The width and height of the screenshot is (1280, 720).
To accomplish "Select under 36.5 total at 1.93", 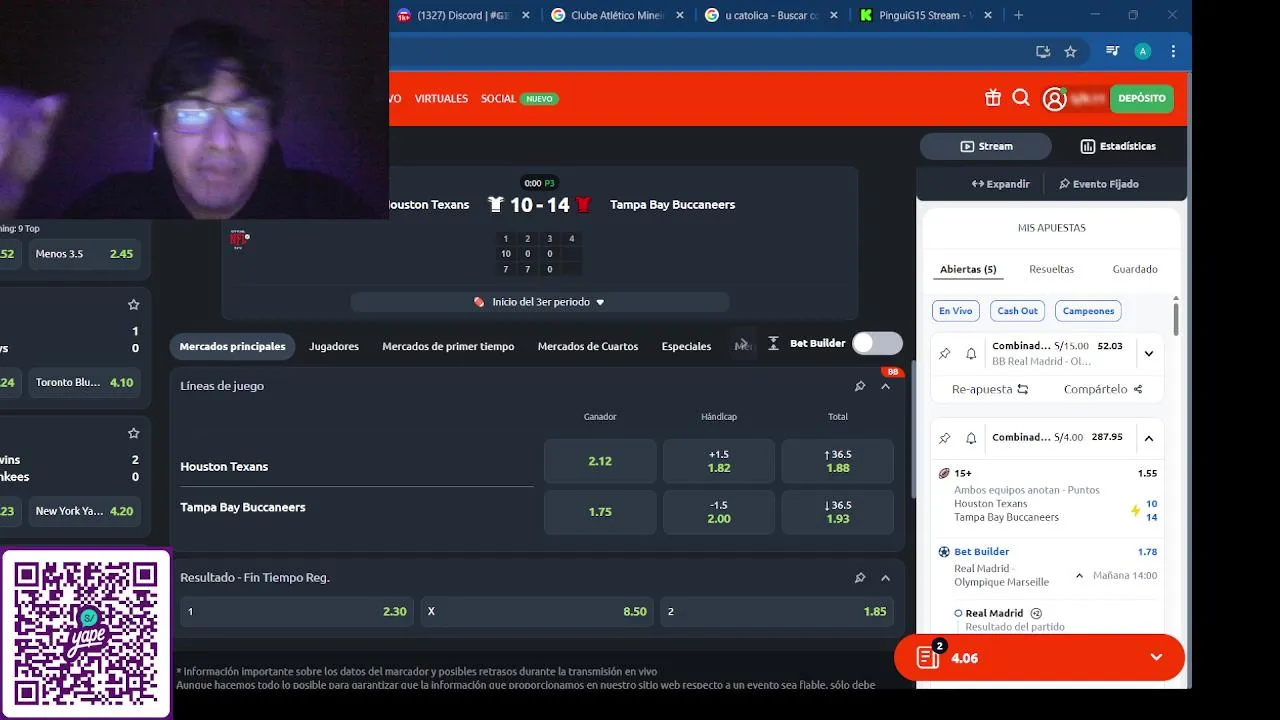I will coord(838,512).
